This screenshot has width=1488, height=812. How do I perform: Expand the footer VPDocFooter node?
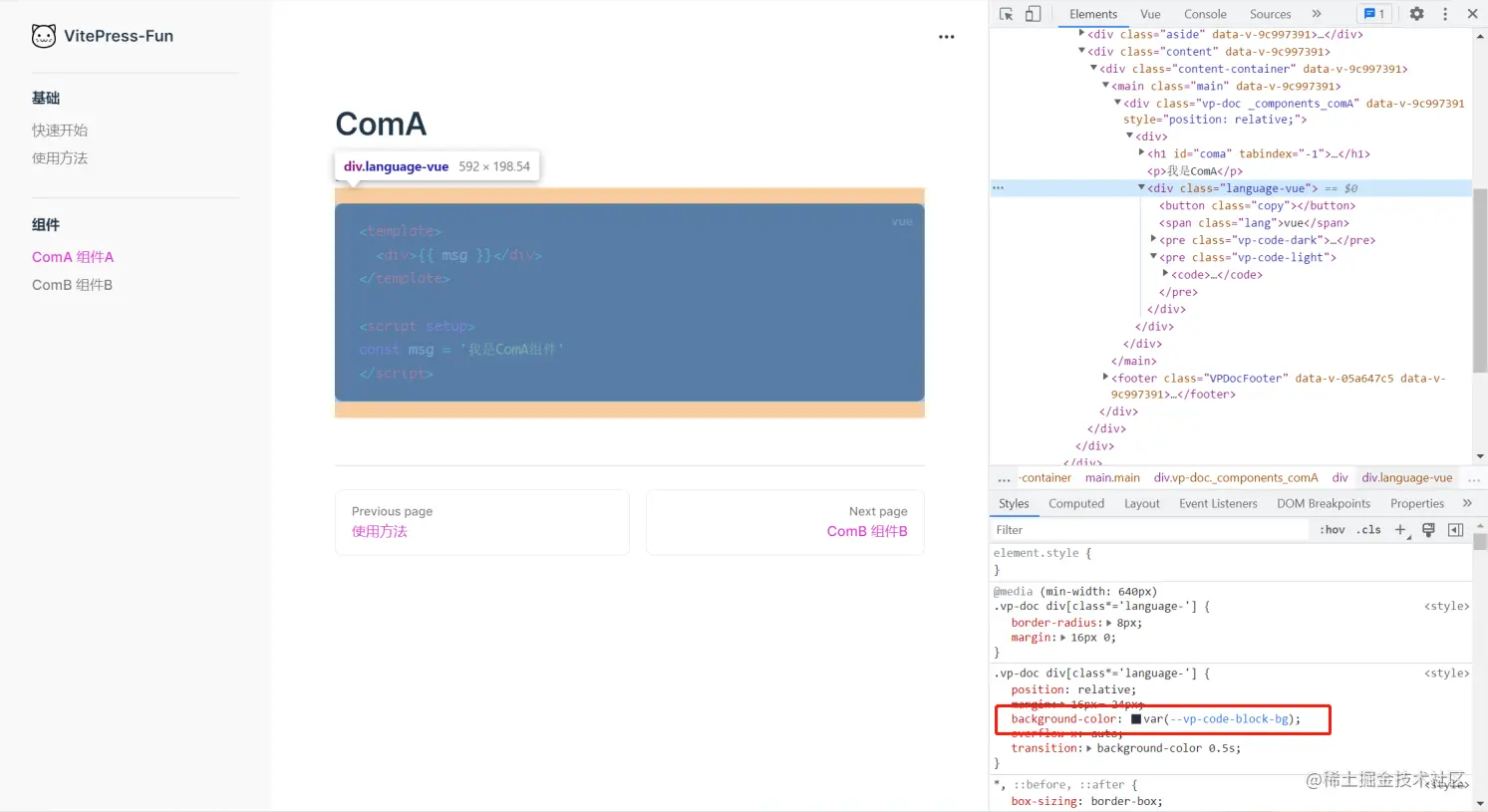(x=1106, y=378)
